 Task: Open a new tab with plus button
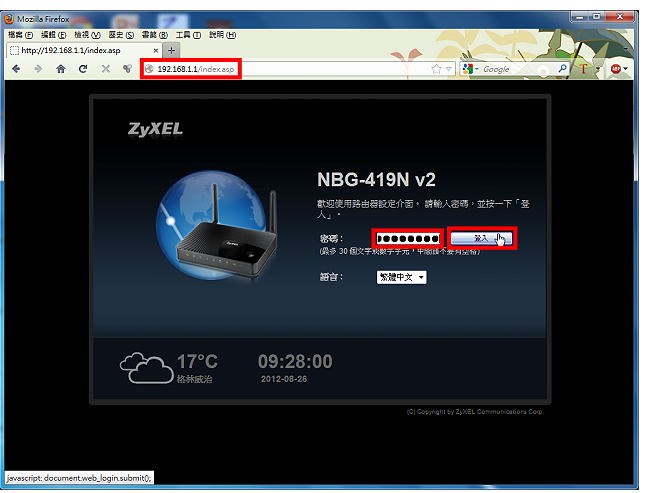coord(171,50)
